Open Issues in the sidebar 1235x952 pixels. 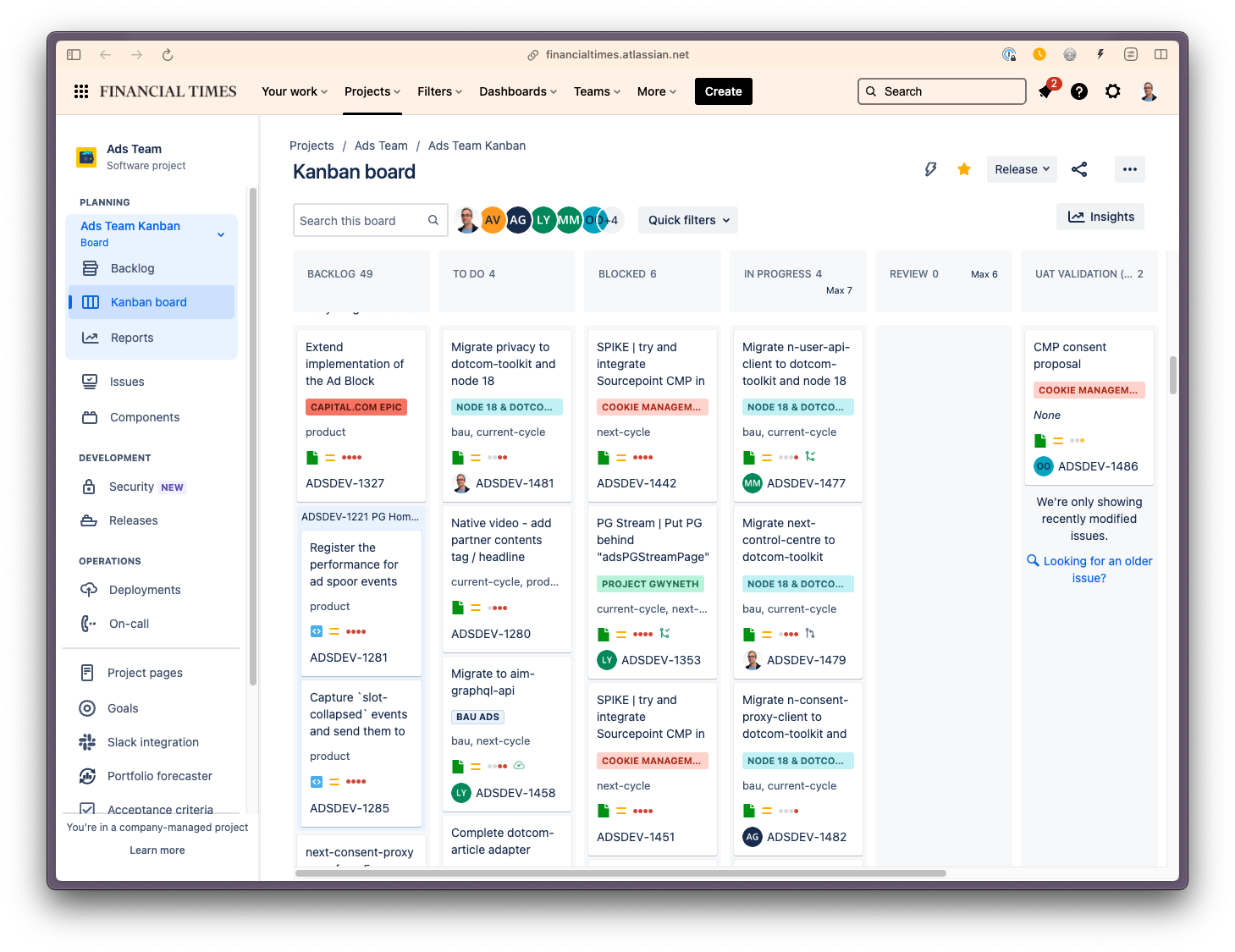152,382
